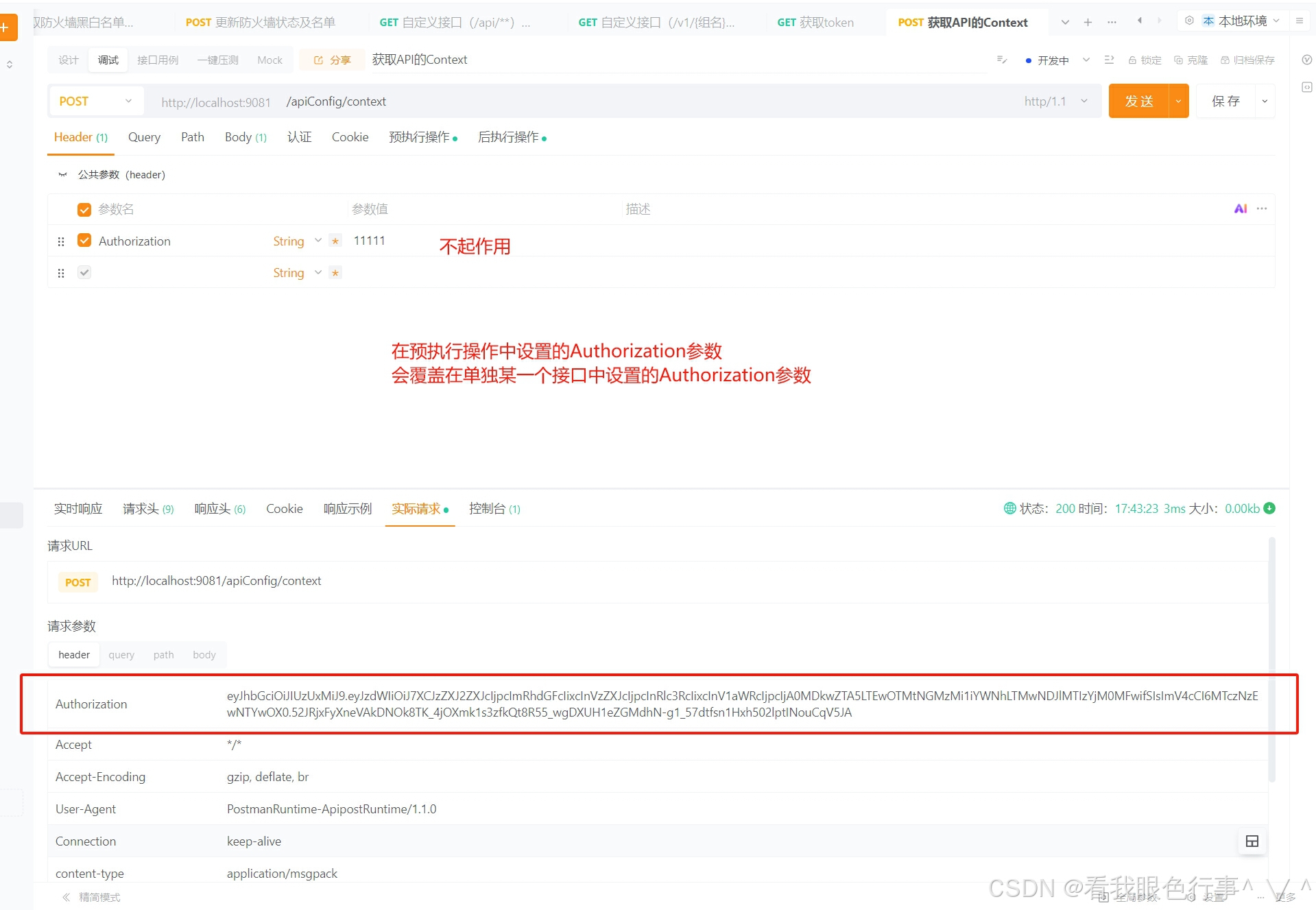The width and height of the screenshot is (1316, 910).
Task: Share the API via the 分享 icon
Action: point(331,60)
